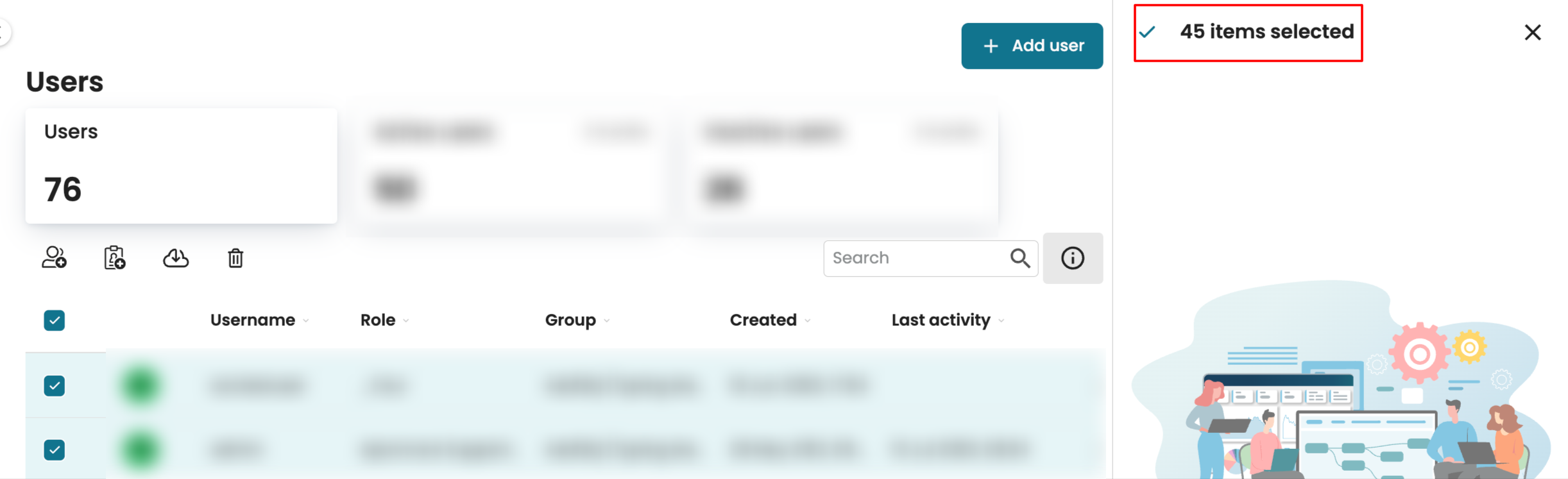Close the selection side panel with the X

click(x=1533, y=33)
